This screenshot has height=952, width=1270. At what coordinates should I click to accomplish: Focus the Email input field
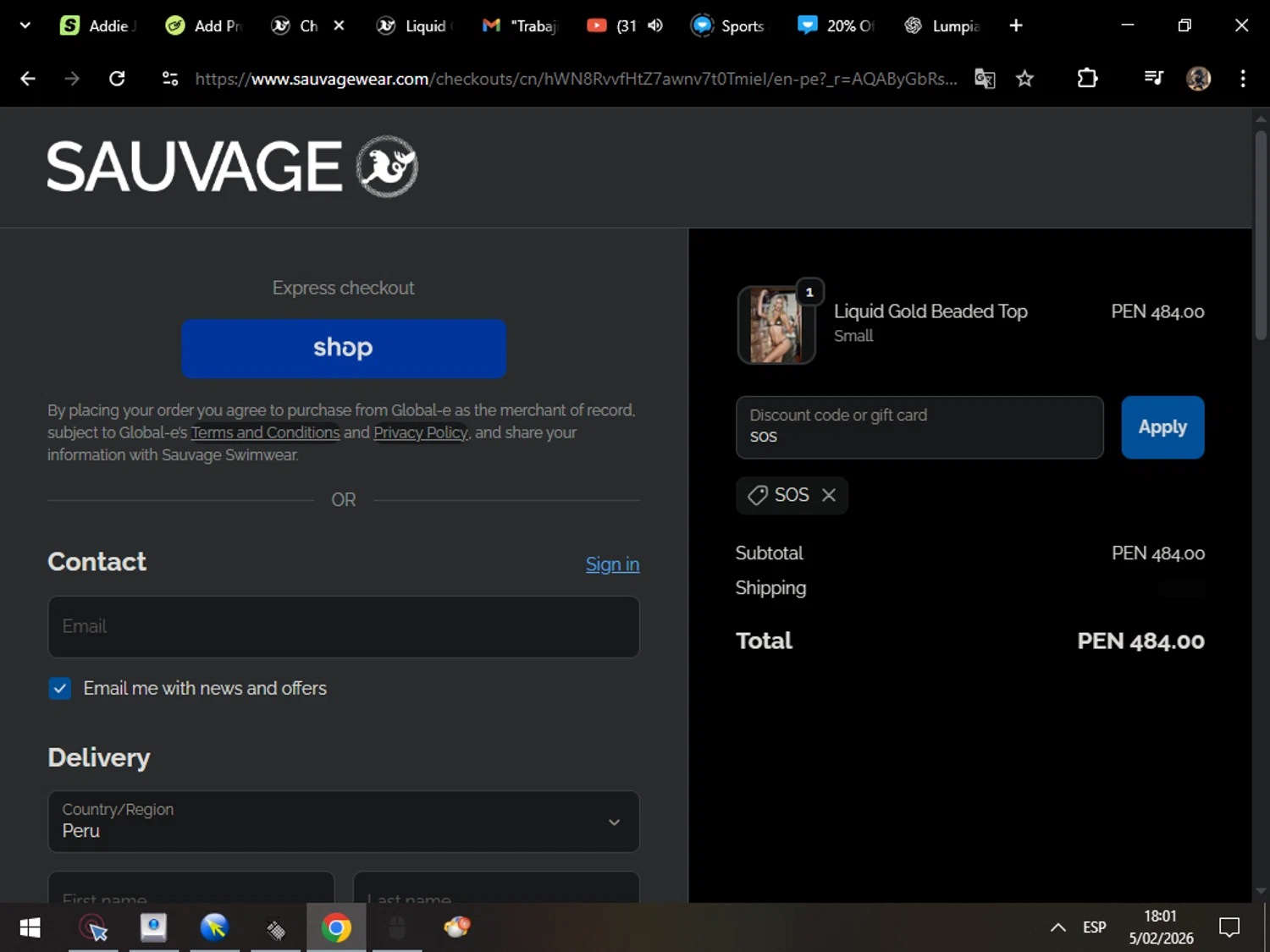coord(344,627)
